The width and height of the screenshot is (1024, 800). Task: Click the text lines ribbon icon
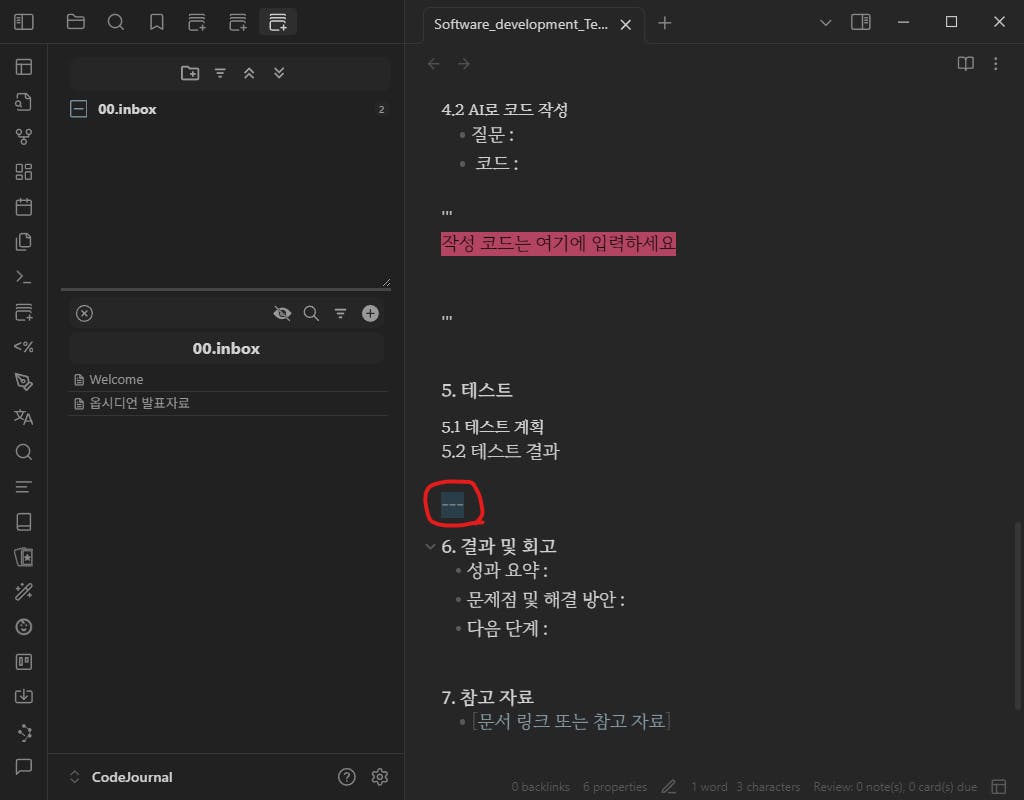click(x=24, y=487)
